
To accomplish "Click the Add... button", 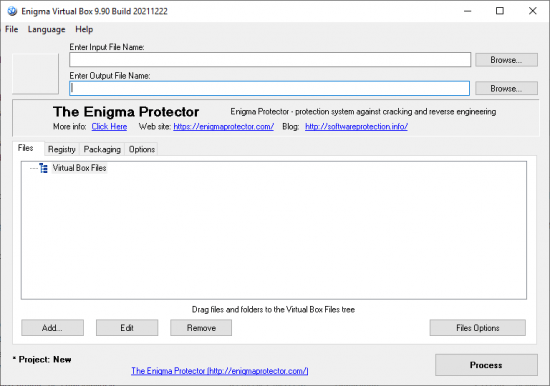I will (52, 328).
